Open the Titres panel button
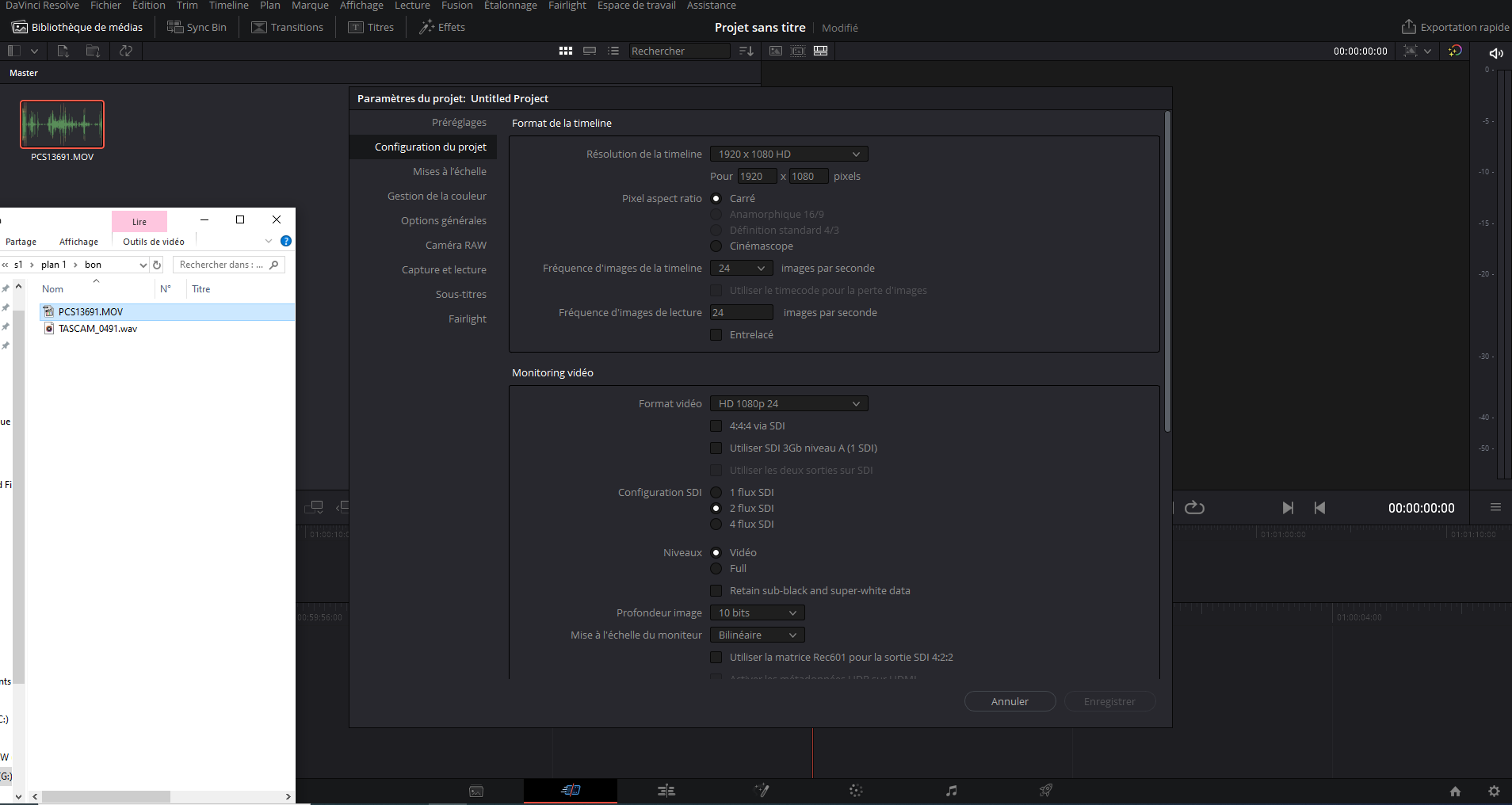 (x=371, y=27)
